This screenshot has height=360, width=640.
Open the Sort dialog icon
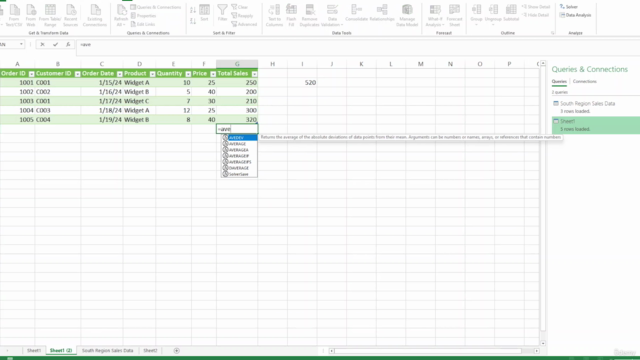click(x=204, y=13)
